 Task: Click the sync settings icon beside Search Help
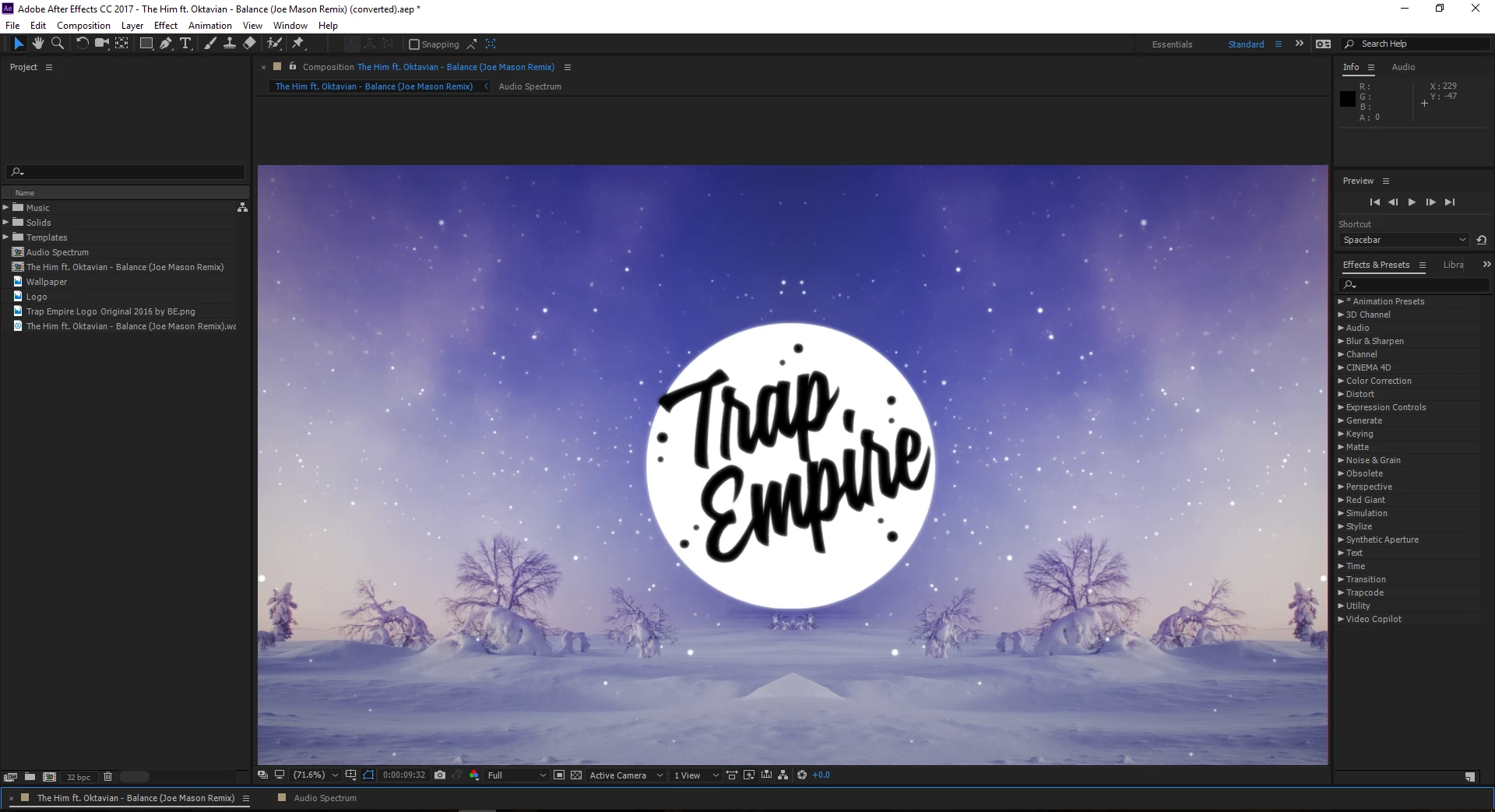[1323, 44]
